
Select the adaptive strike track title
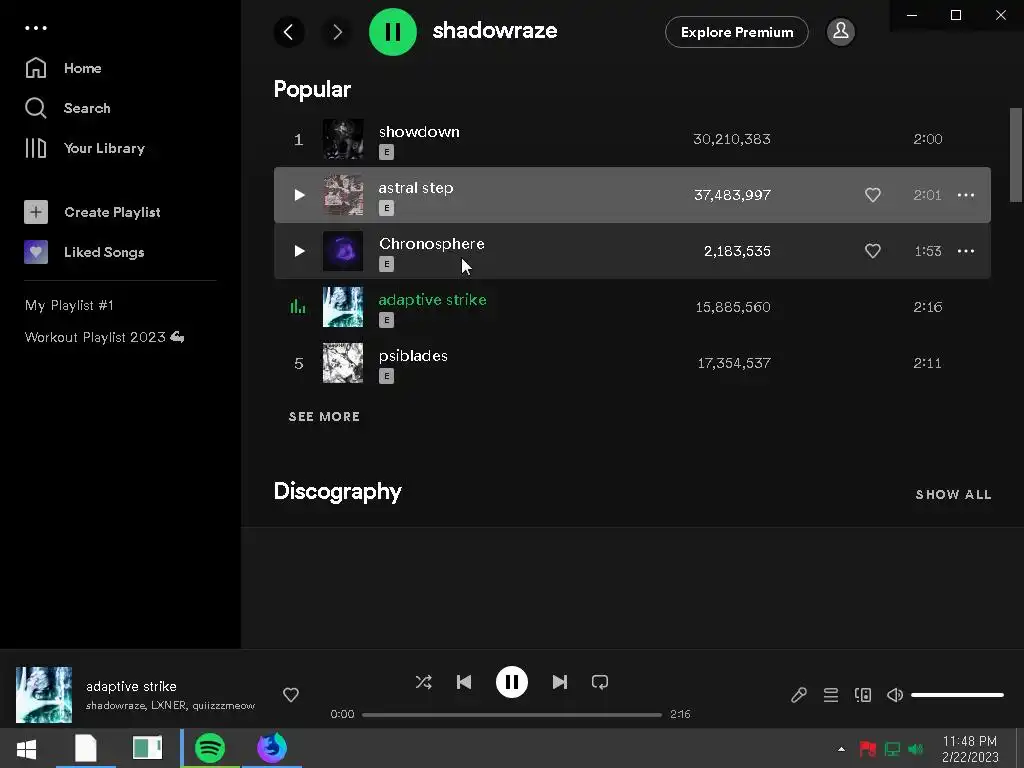[432, 300]
